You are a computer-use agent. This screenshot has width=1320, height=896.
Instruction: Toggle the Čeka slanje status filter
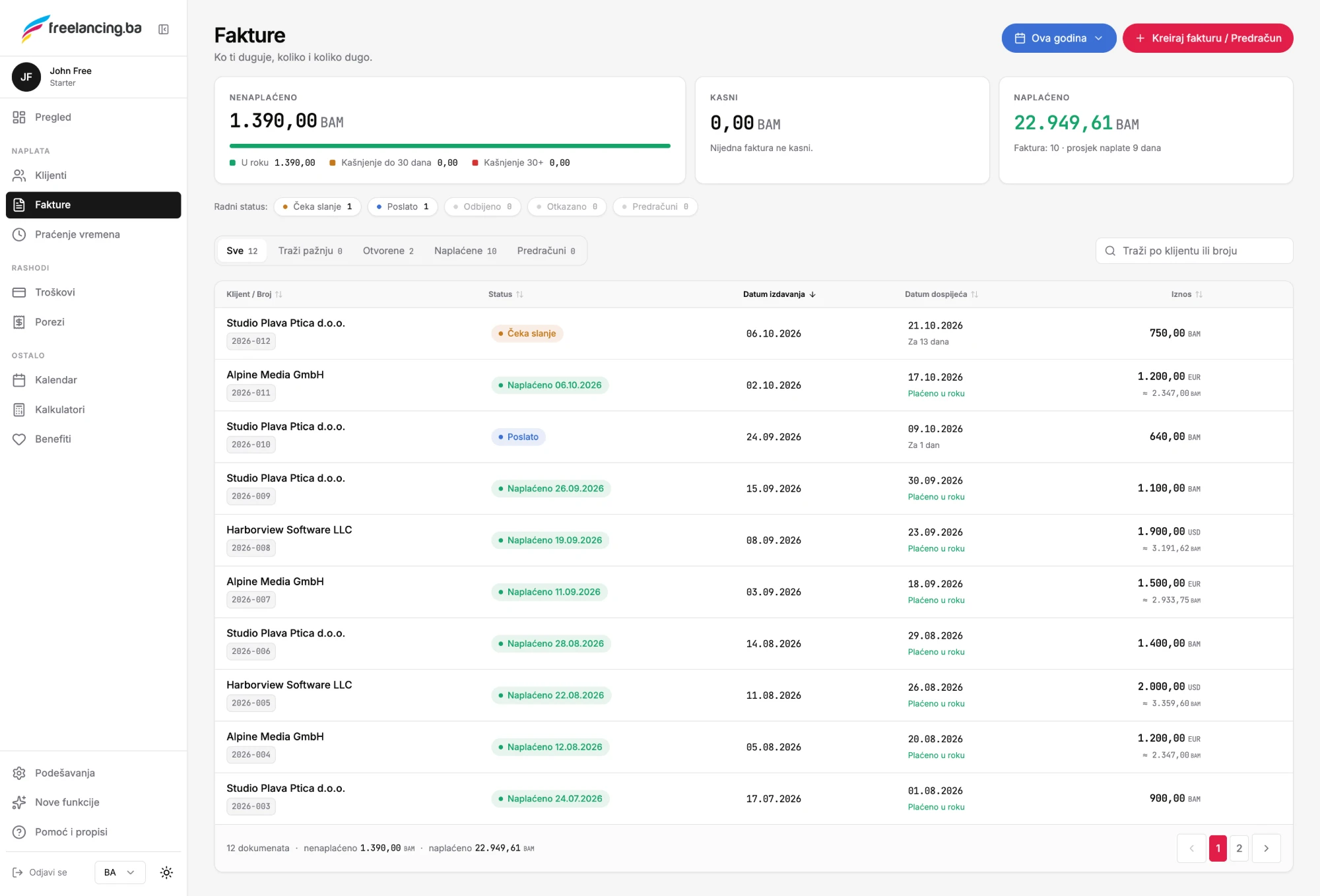(317, 207)
